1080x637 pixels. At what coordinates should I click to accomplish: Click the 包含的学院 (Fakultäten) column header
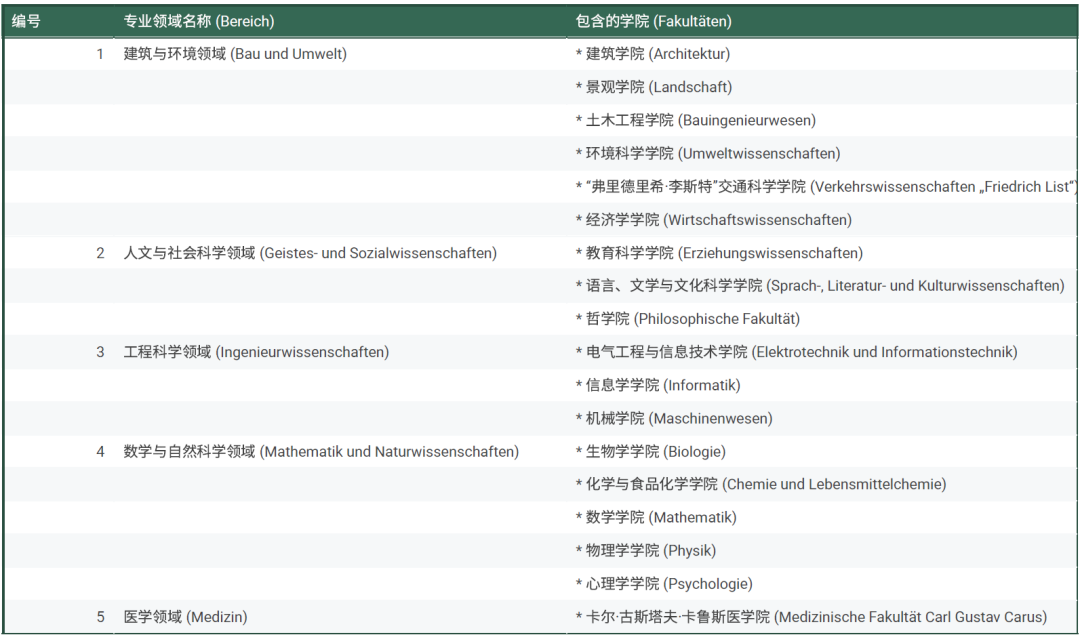click(x=654, y=21)
